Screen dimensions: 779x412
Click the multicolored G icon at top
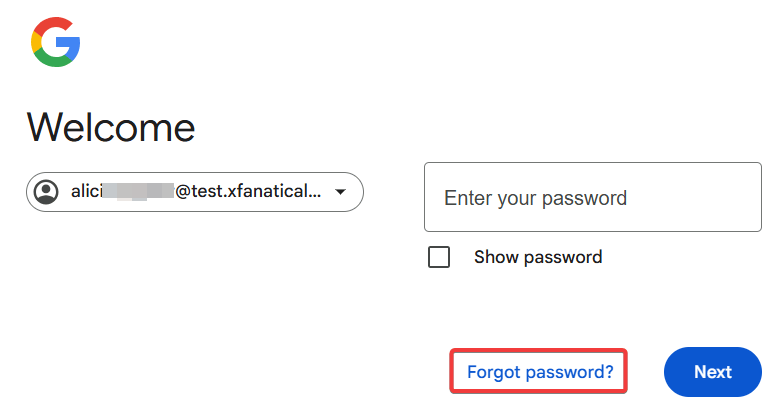tap(56, 42)
